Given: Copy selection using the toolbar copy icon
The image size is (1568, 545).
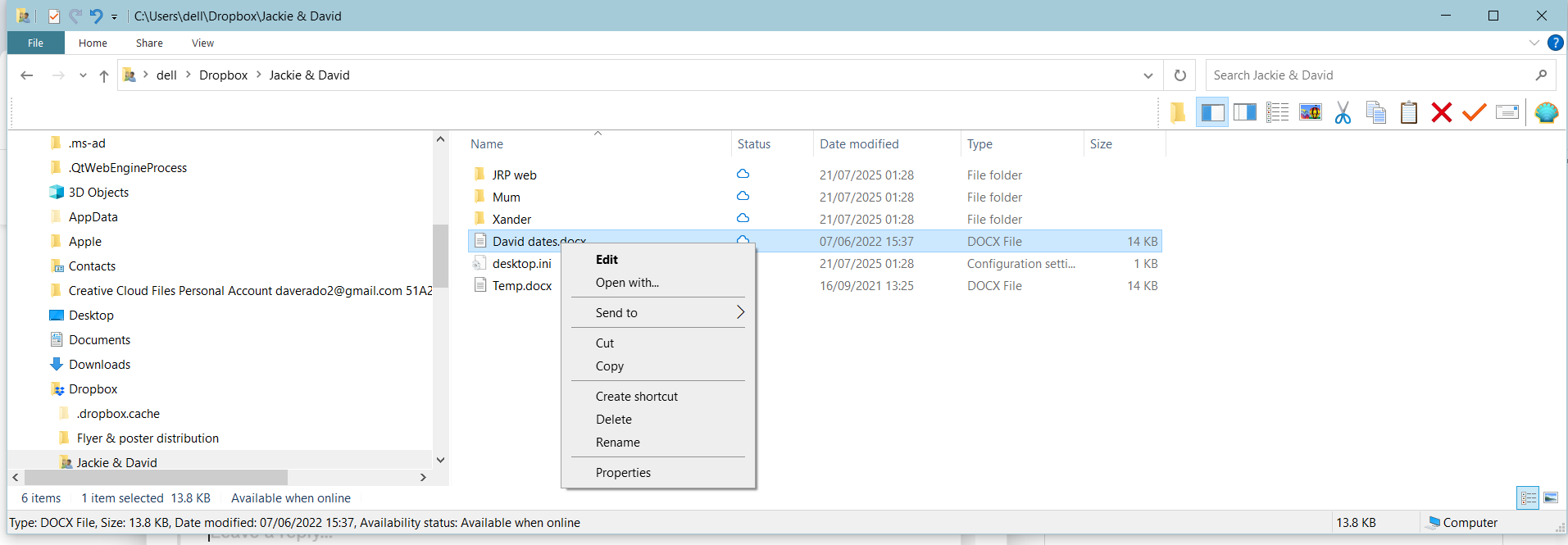Looking at the screenshot, I should (x=1376, y=112).
